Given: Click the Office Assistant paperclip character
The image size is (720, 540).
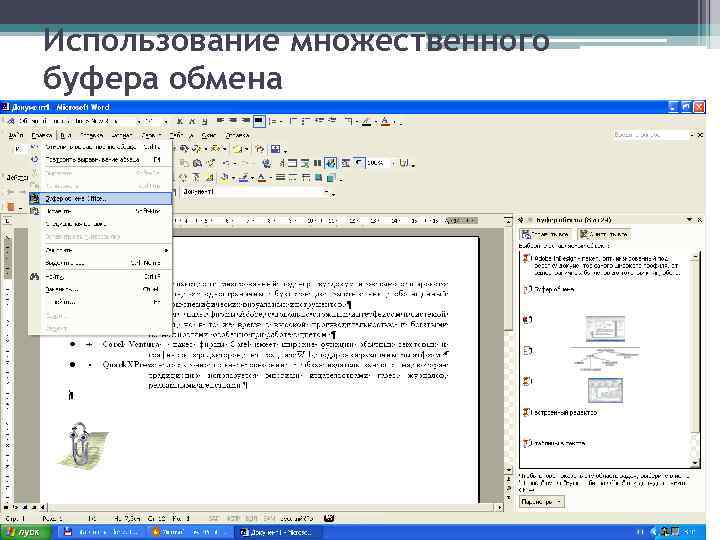Looking at the screenshot, I should [x=81, y=444].
